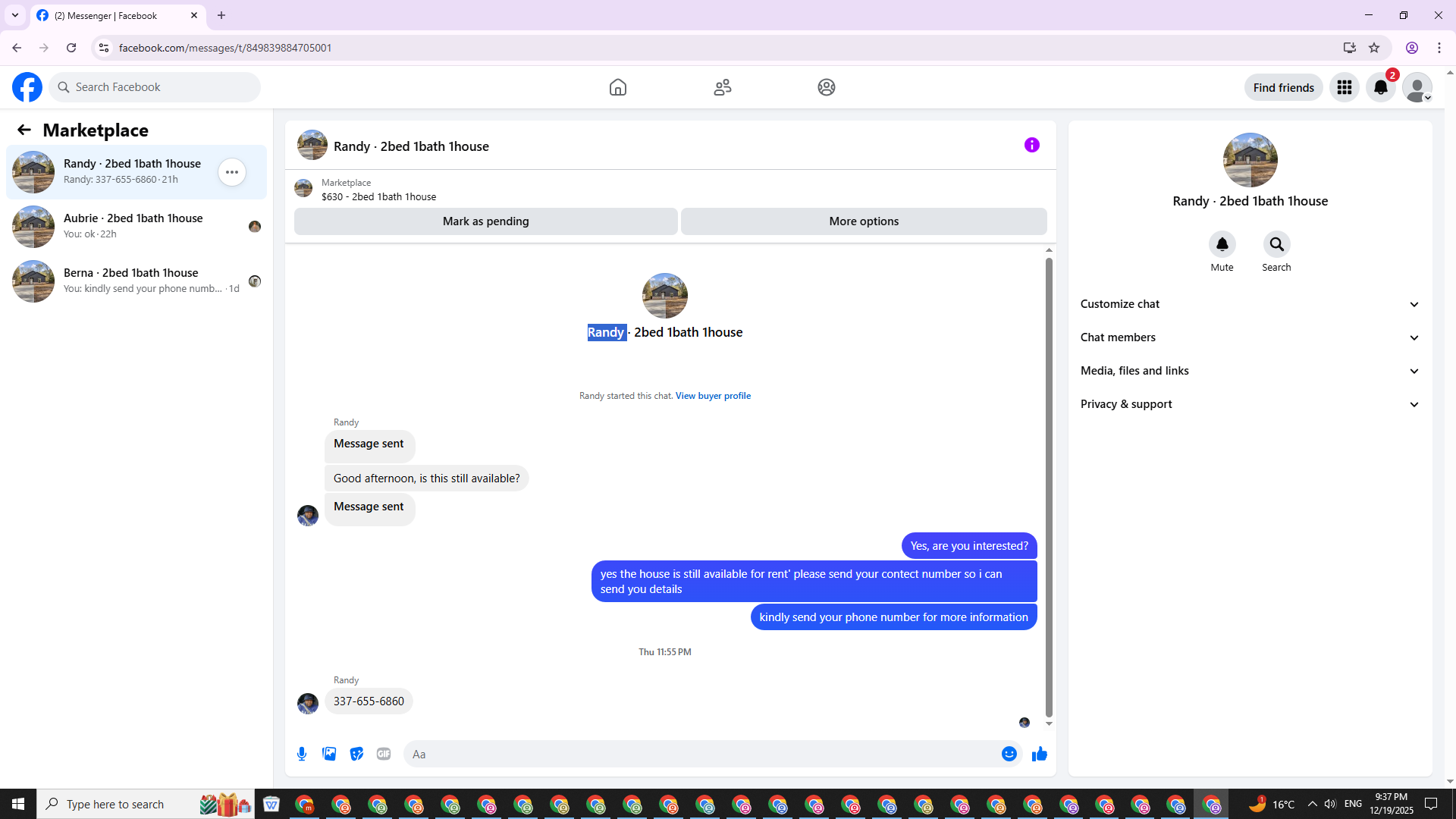
Task: Click the voice clip microphone icon
Action: coord(302,754)
